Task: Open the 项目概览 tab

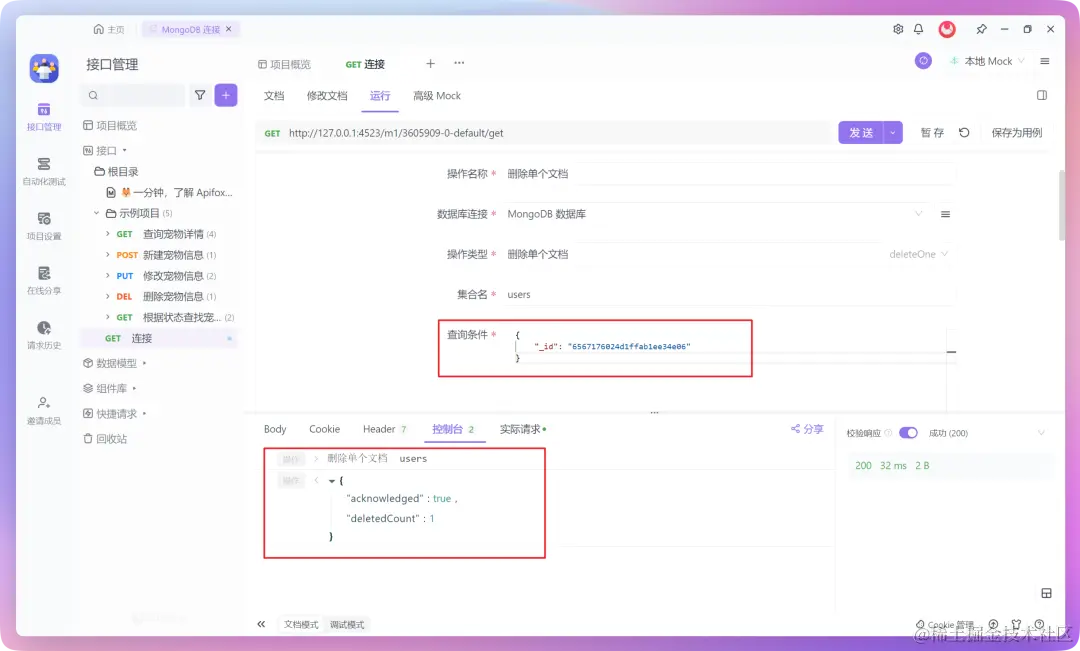Action: point(284,64)
